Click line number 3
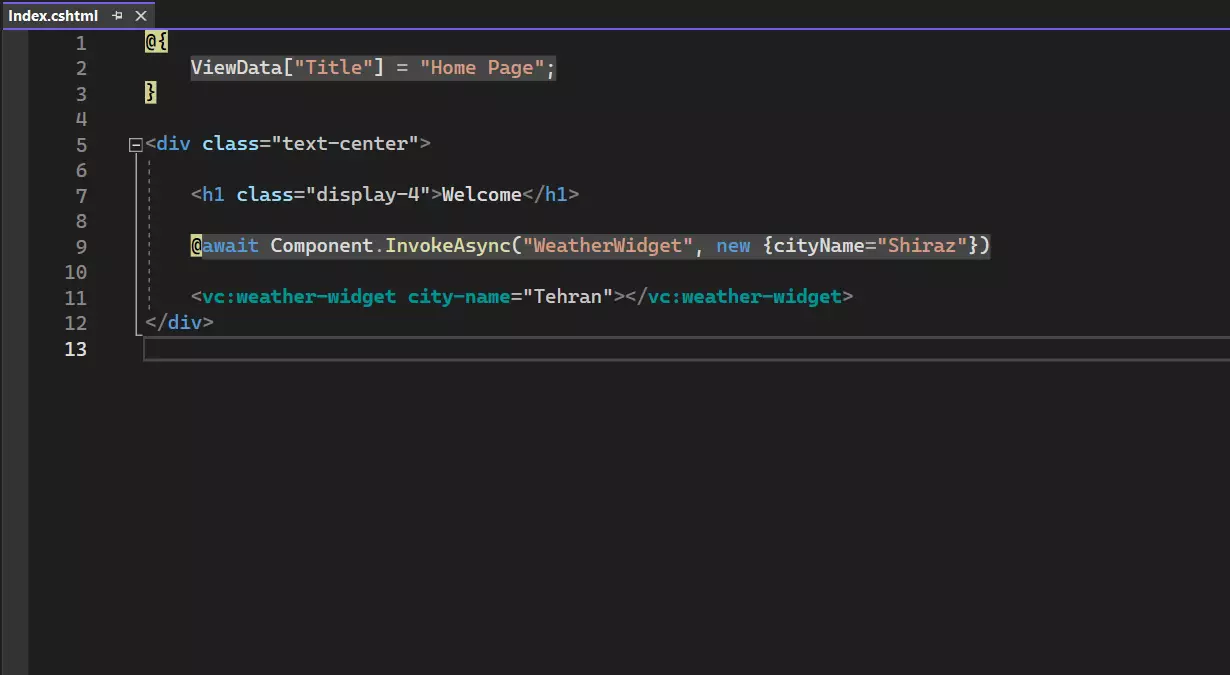1230x675 pixels. [81, 94]
